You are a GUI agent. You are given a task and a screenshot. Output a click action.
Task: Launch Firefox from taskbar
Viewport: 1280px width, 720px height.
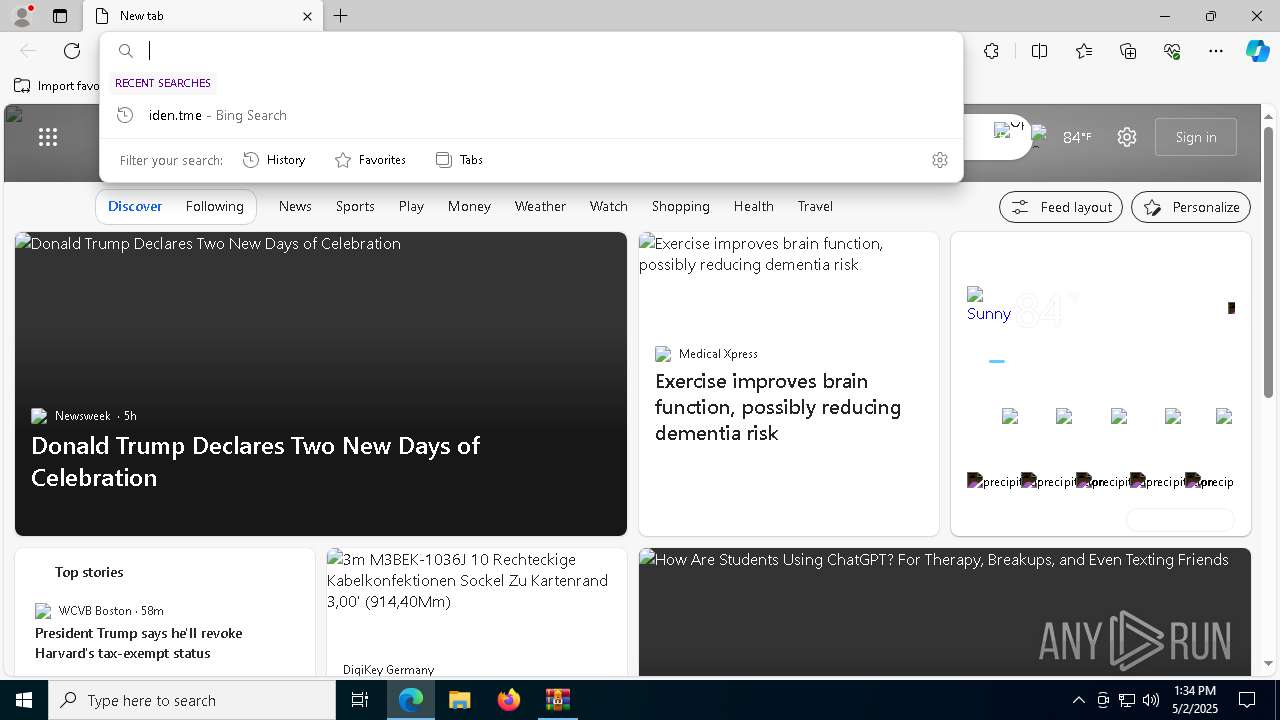[509, 700]
